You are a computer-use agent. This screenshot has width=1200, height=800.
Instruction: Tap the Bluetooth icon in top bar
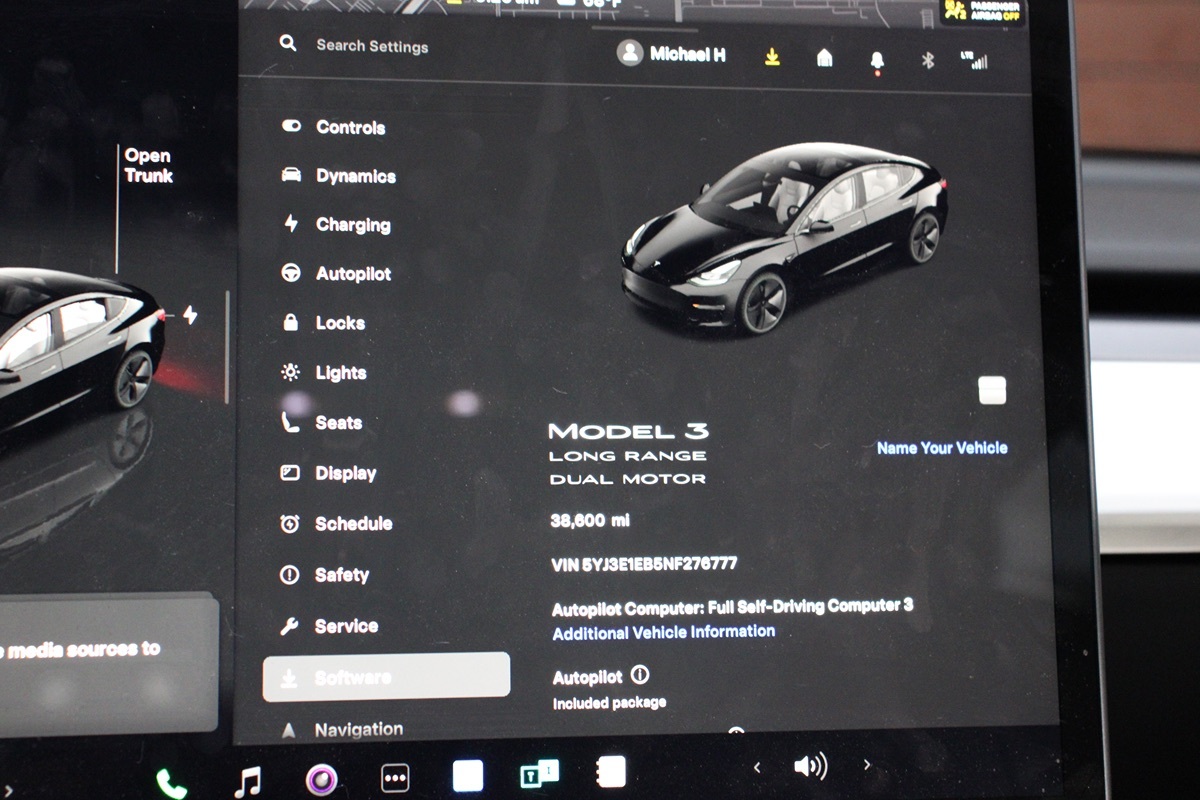[927, 60]
